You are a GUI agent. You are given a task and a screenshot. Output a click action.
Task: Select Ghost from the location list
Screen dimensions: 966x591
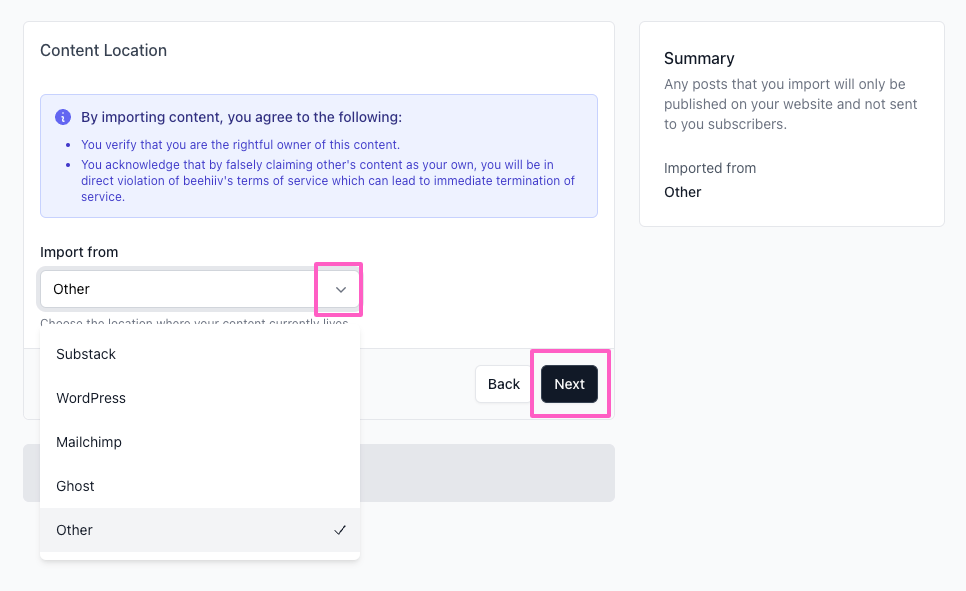click(x=75, y=486)
